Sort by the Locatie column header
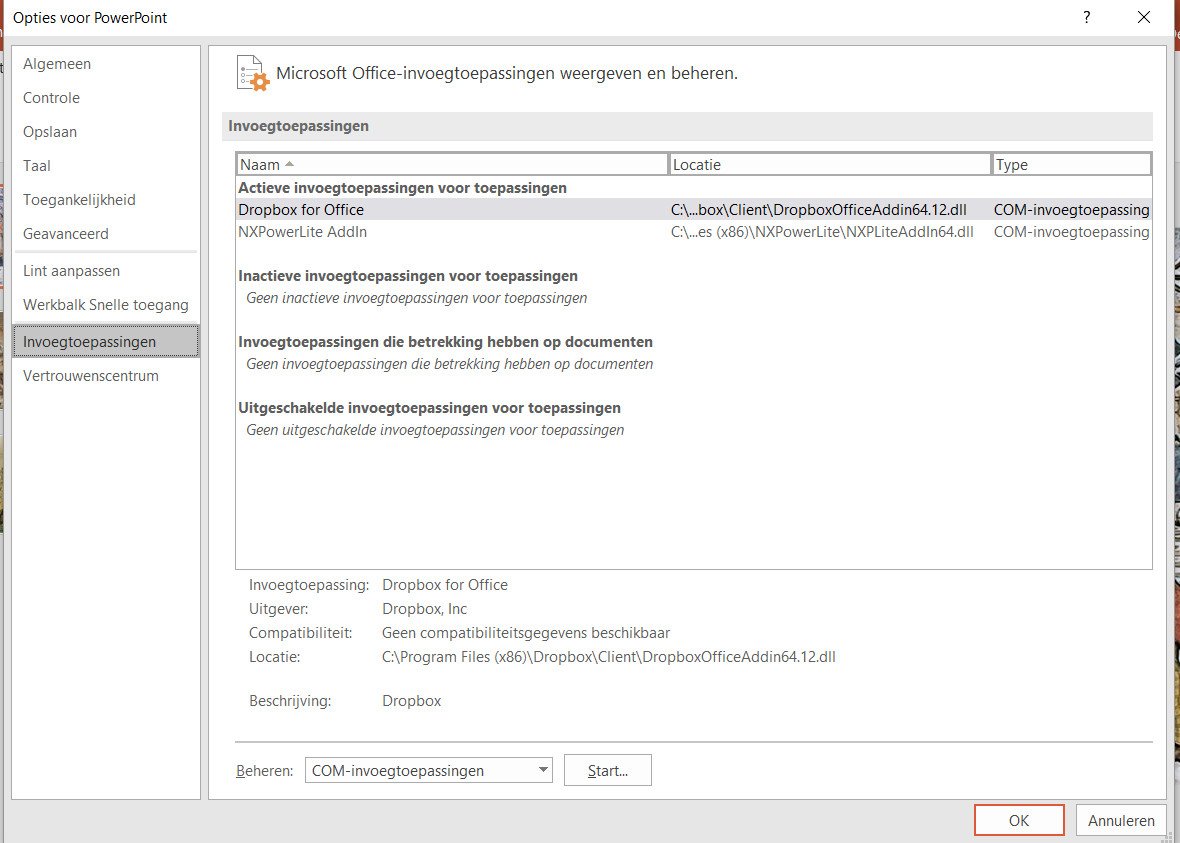 tap(829, 164)
